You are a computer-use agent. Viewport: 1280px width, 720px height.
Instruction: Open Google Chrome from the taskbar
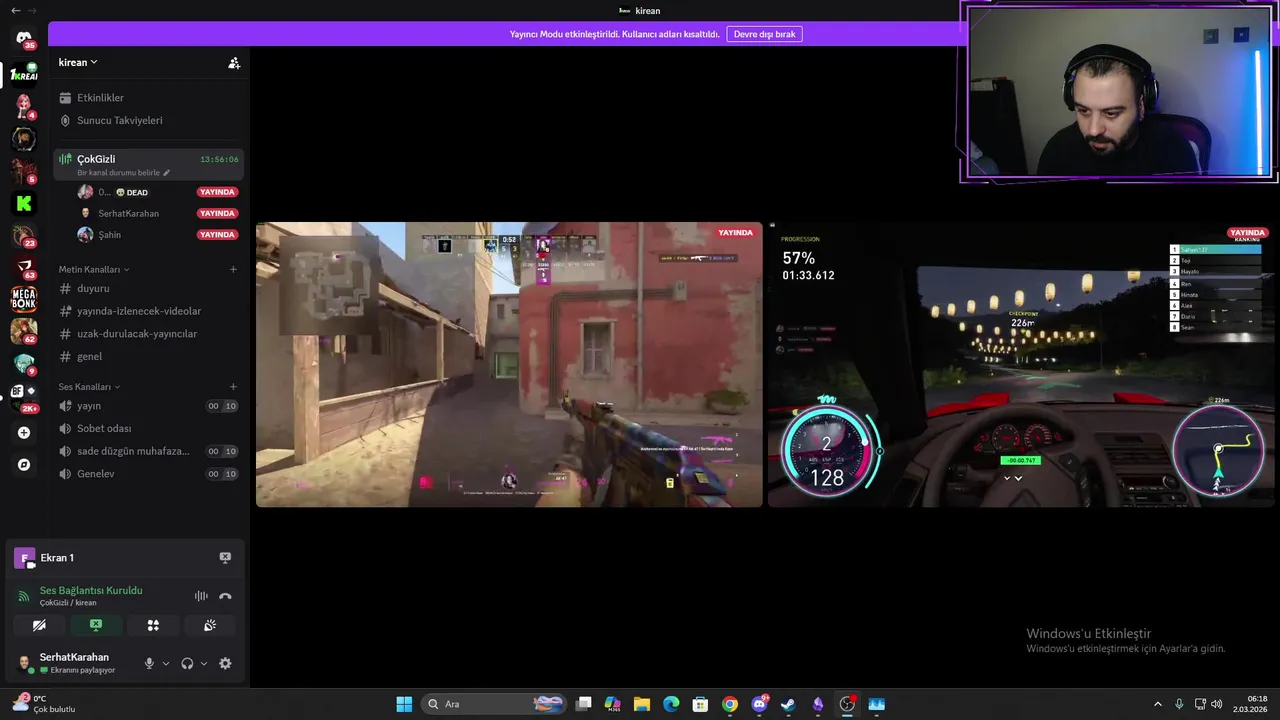point(730,704)
